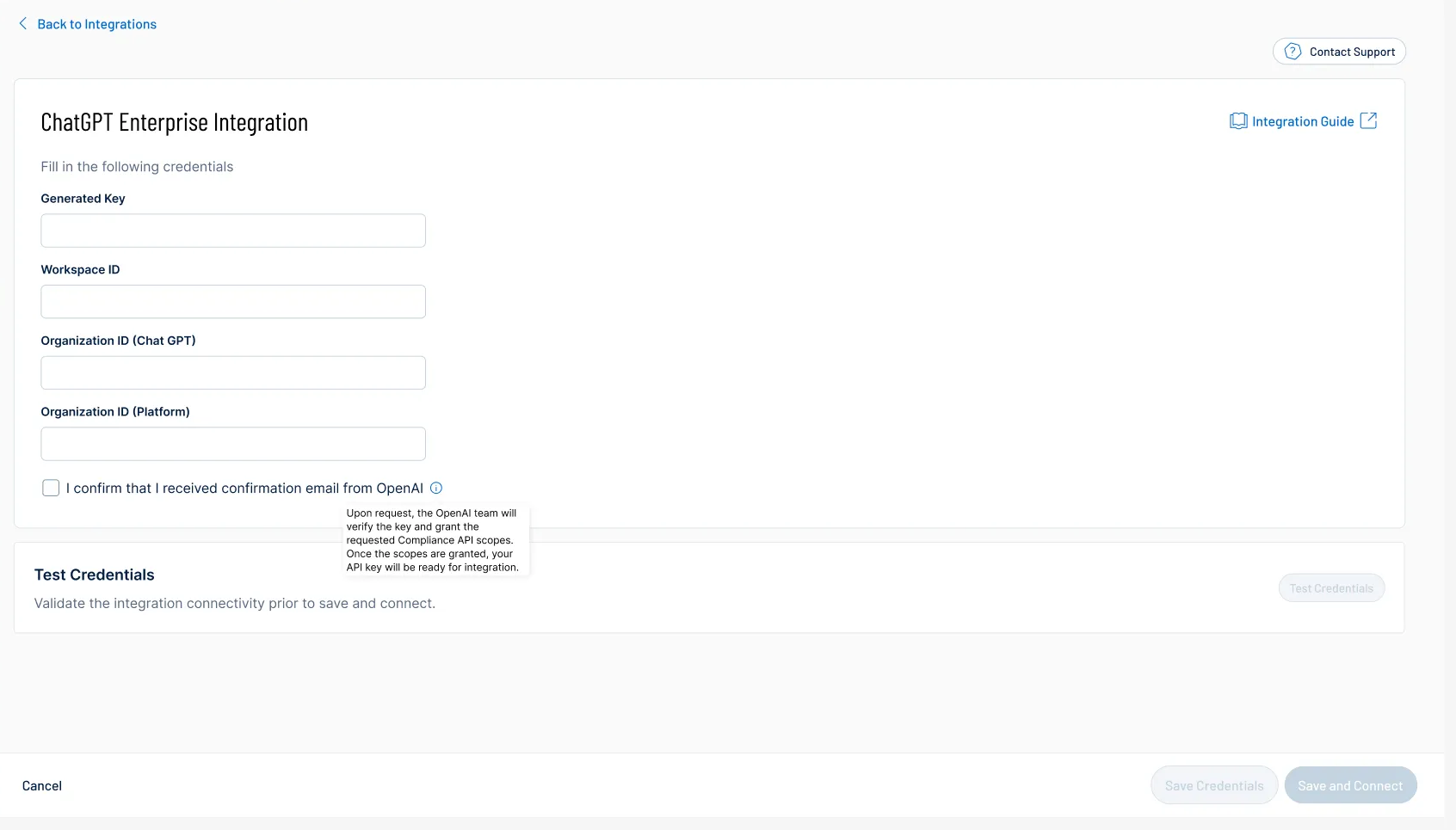Focus the Generated Key input field

pos(233,231)
